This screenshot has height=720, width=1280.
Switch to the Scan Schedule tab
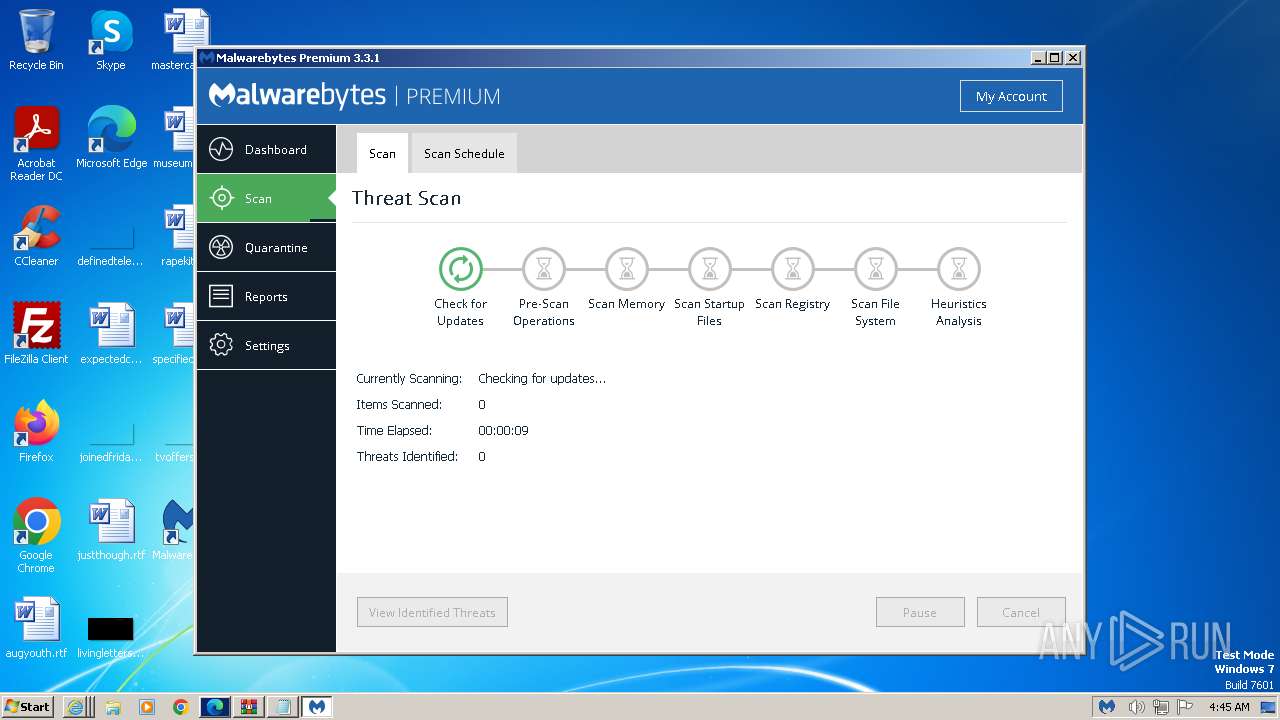[x=464, y=153]
